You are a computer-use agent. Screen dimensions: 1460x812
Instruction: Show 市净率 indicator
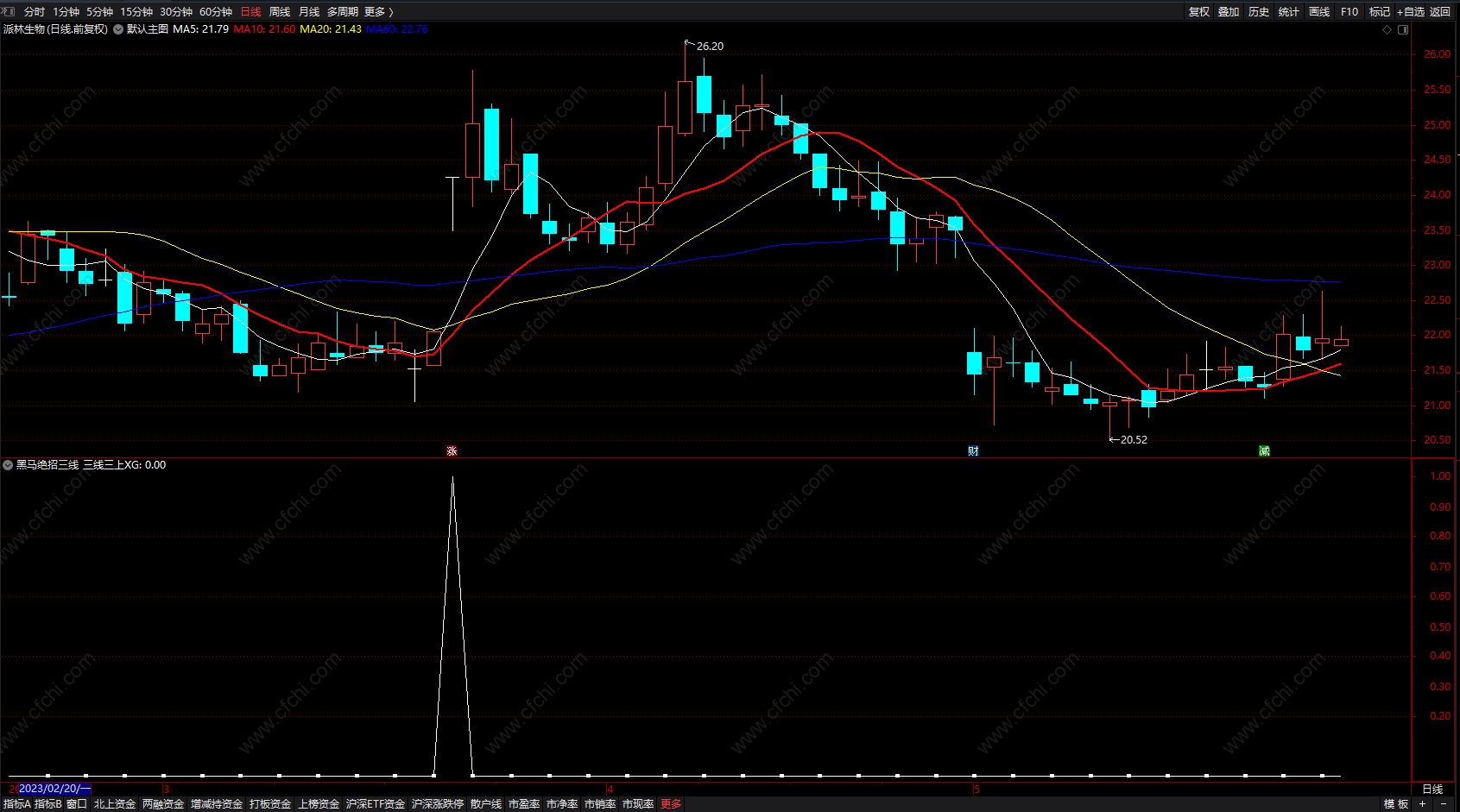point(562,804)
